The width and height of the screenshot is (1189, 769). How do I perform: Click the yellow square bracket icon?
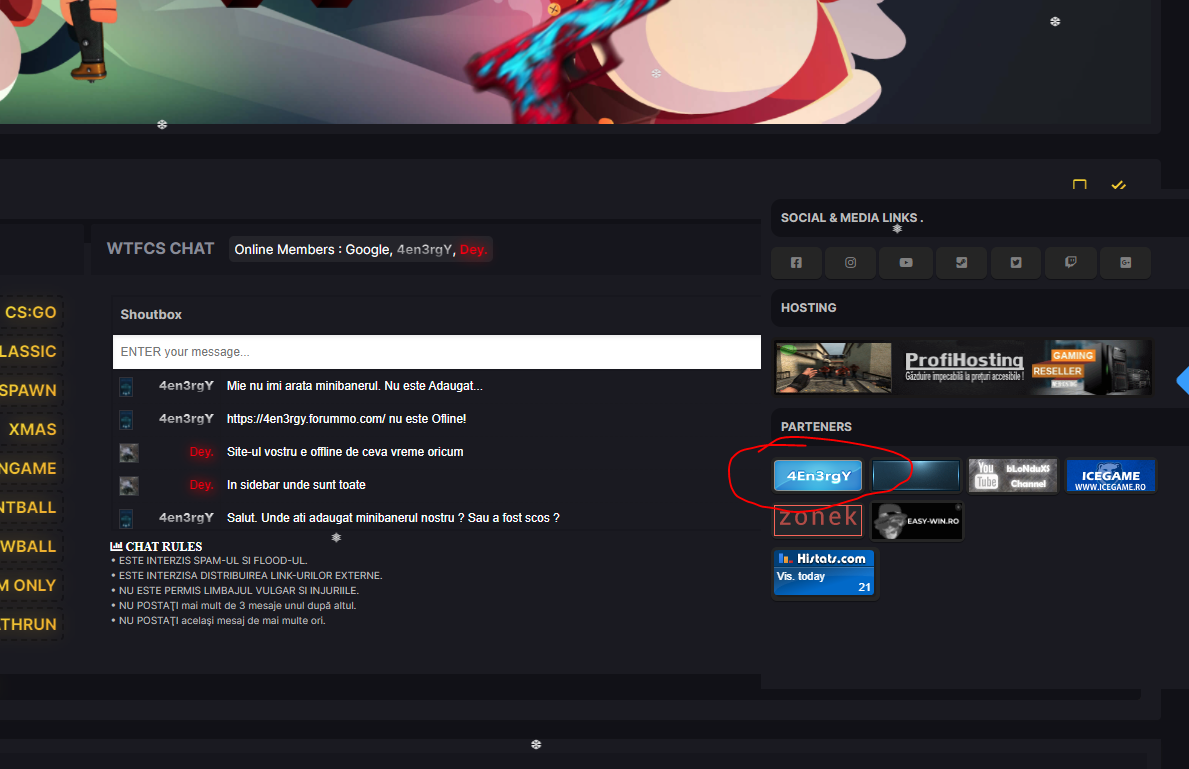tap(1079, 185)
